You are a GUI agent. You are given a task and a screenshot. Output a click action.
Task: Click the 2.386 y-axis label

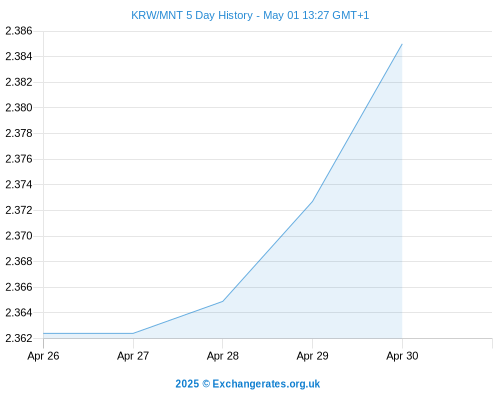coord(19,31)
